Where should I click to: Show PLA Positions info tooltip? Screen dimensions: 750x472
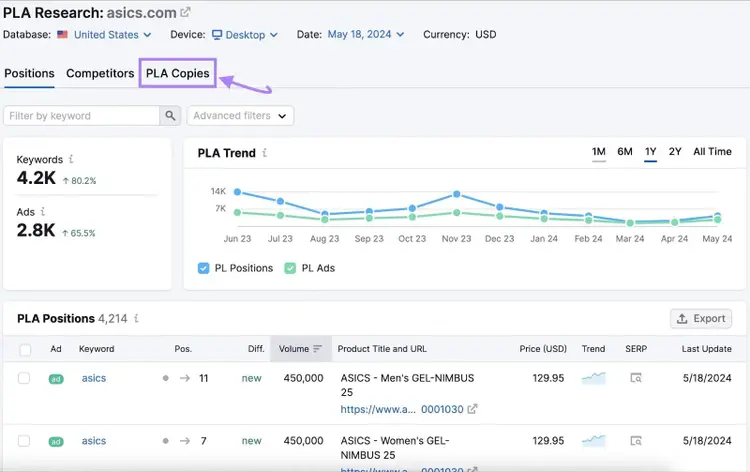pos(136,318)
